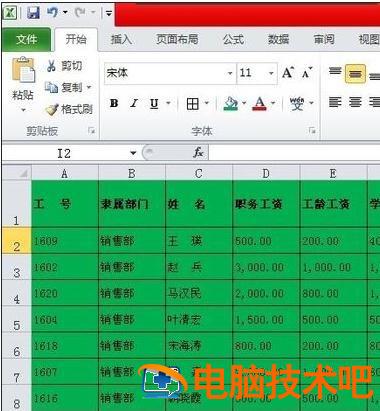This screenshot has height=411, width=380.
Task: Click the Save icon in quick access toolbar
Action: 33,13
